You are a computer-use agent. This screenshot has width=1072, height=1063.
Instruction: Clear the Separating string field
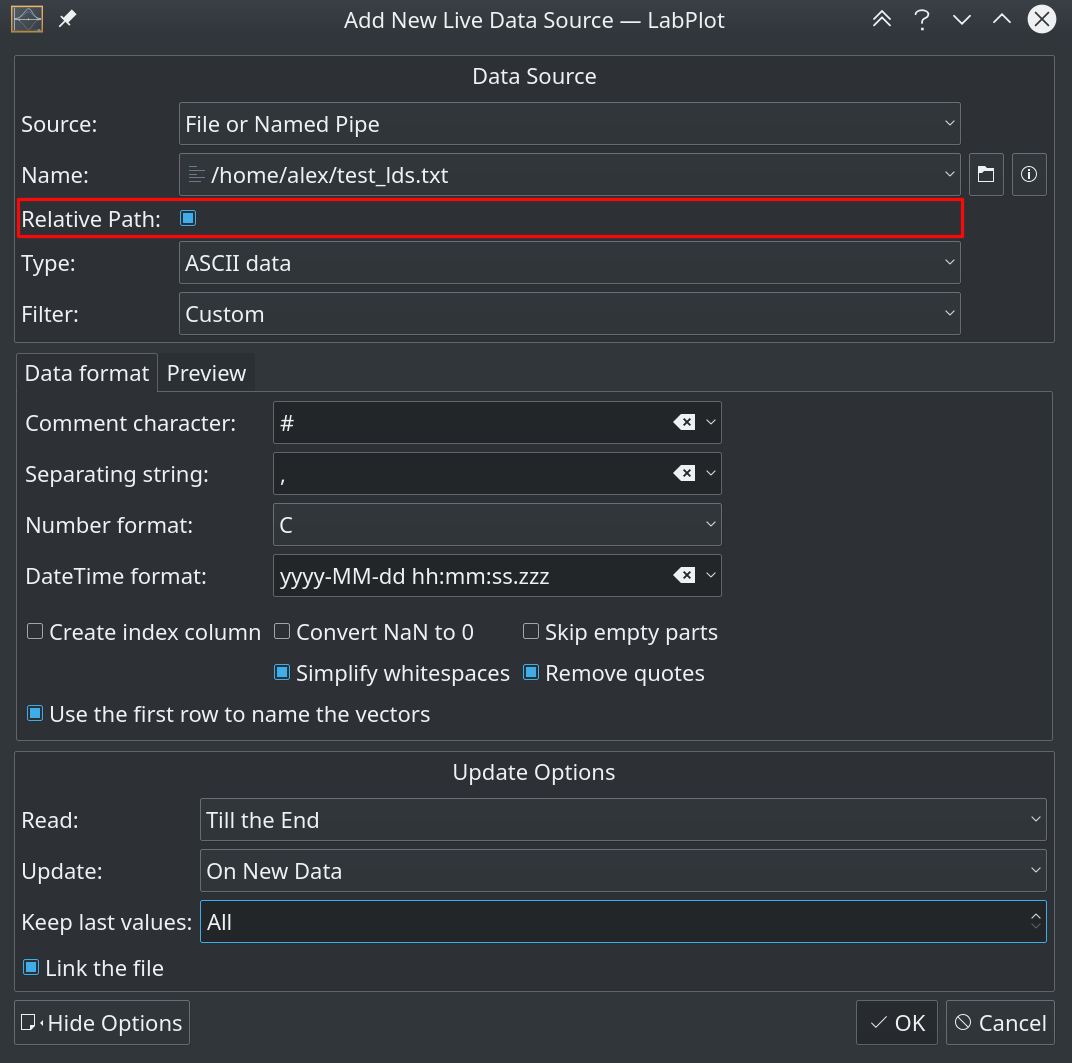(x=685, y=473)
